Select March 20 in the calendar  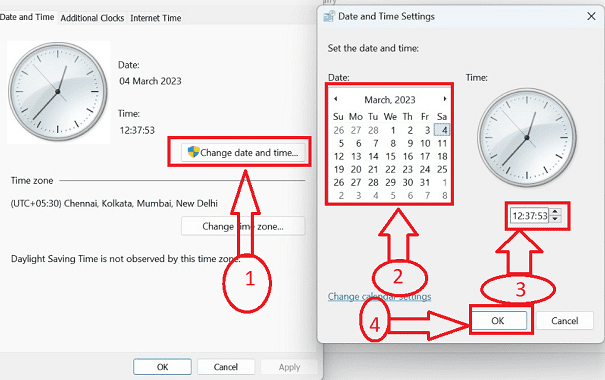coord(356,169)
